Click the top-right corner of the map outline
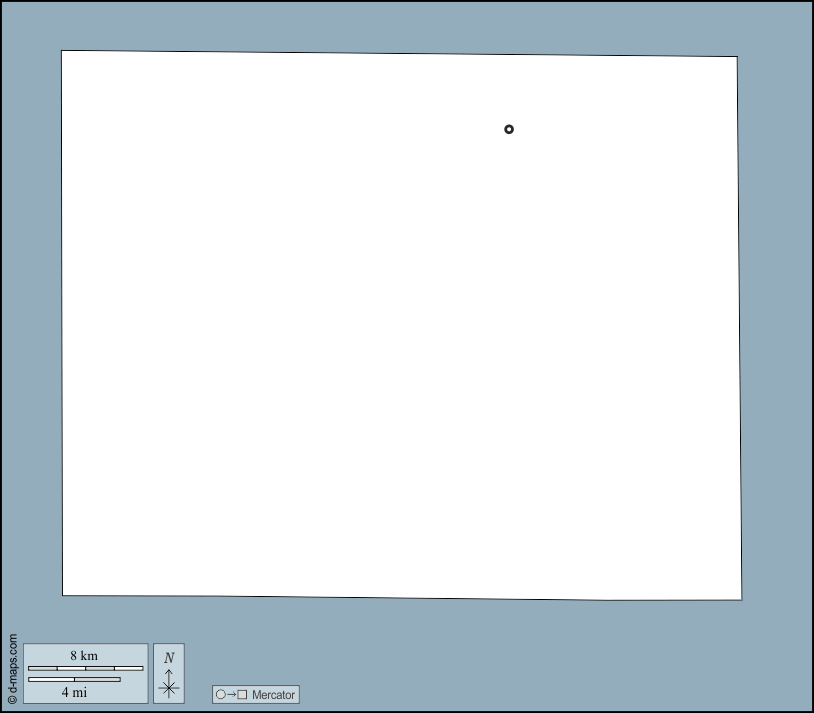The width and height of the screenshot is (814, 713). point(737,57)
